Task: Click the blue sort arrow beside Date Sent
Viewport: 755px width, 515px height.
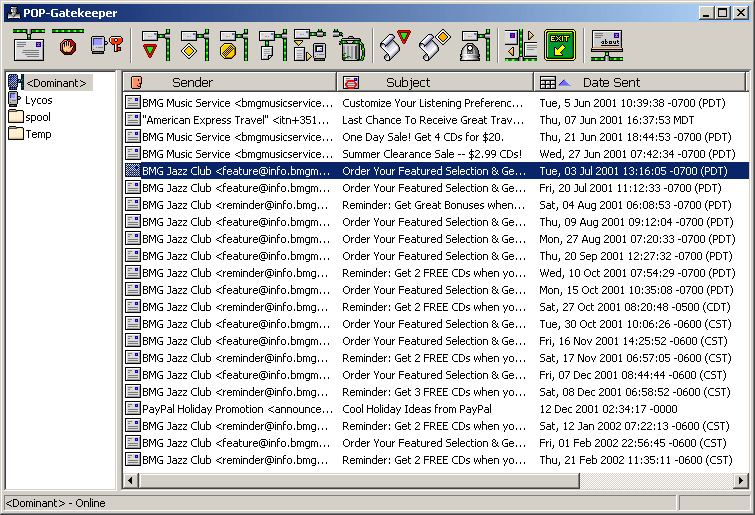Action: (x=564, y=83)
